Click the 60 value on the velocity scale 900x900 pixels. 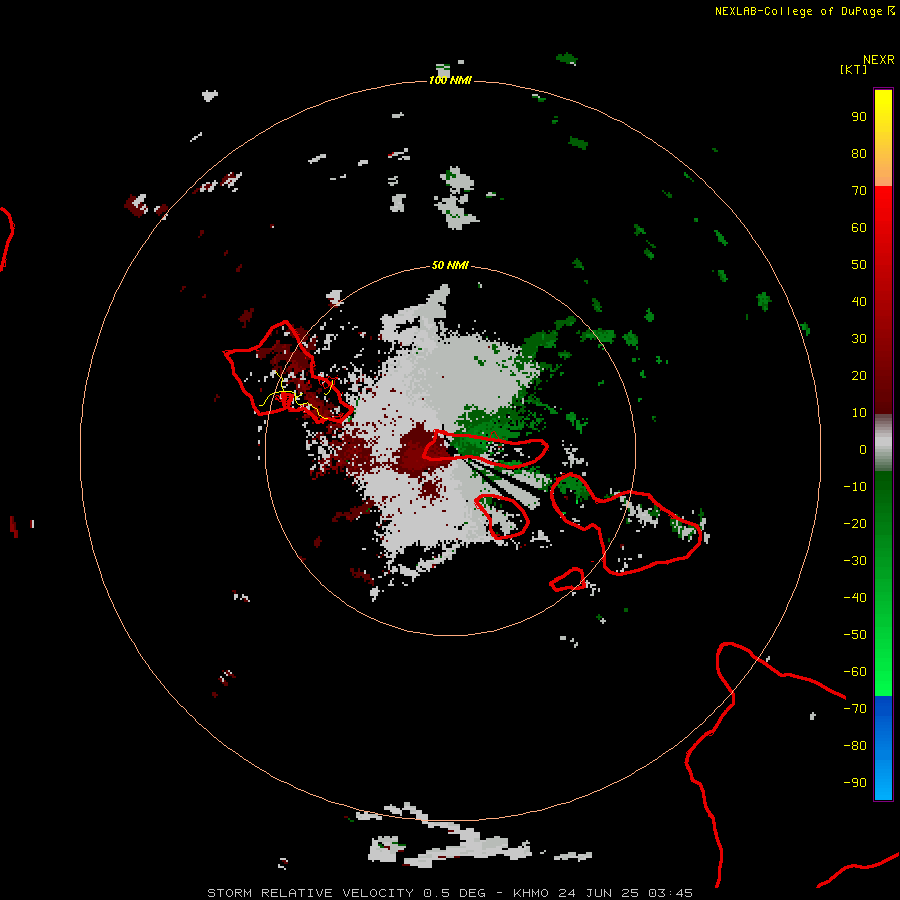(859, 228)
